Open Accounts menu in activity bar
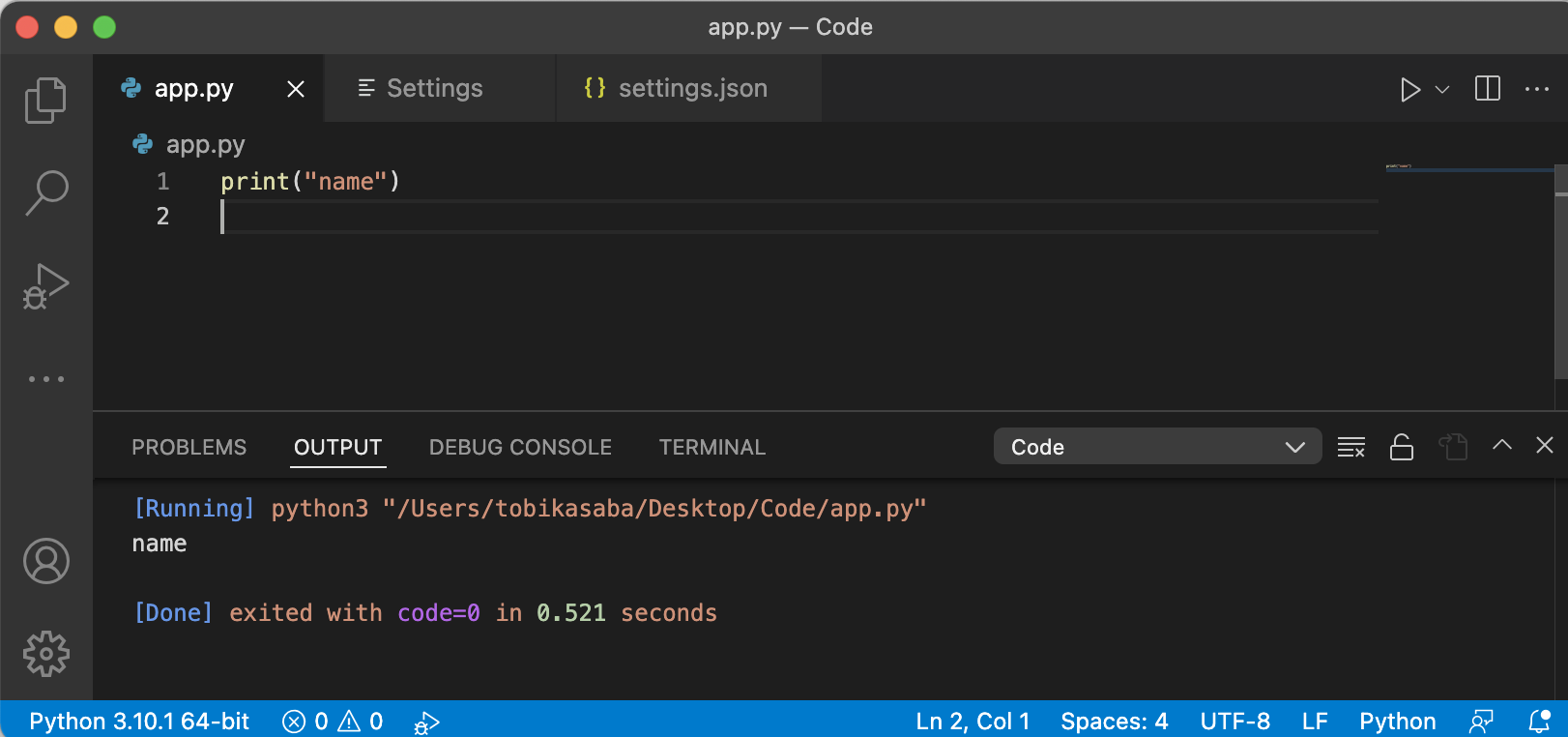 coord(45,561)
